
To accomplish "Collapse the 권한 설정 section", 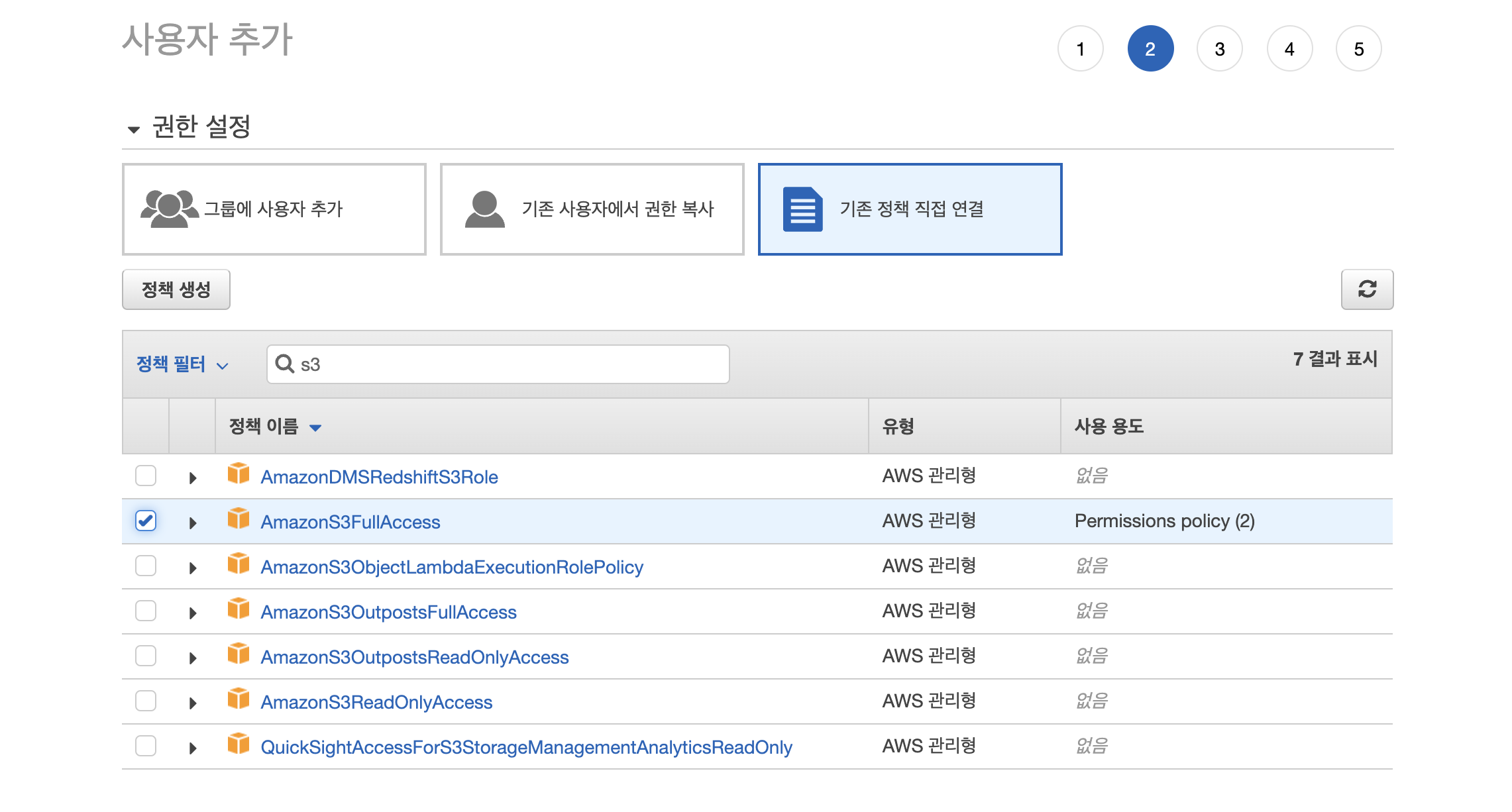I will coord(134,129).
